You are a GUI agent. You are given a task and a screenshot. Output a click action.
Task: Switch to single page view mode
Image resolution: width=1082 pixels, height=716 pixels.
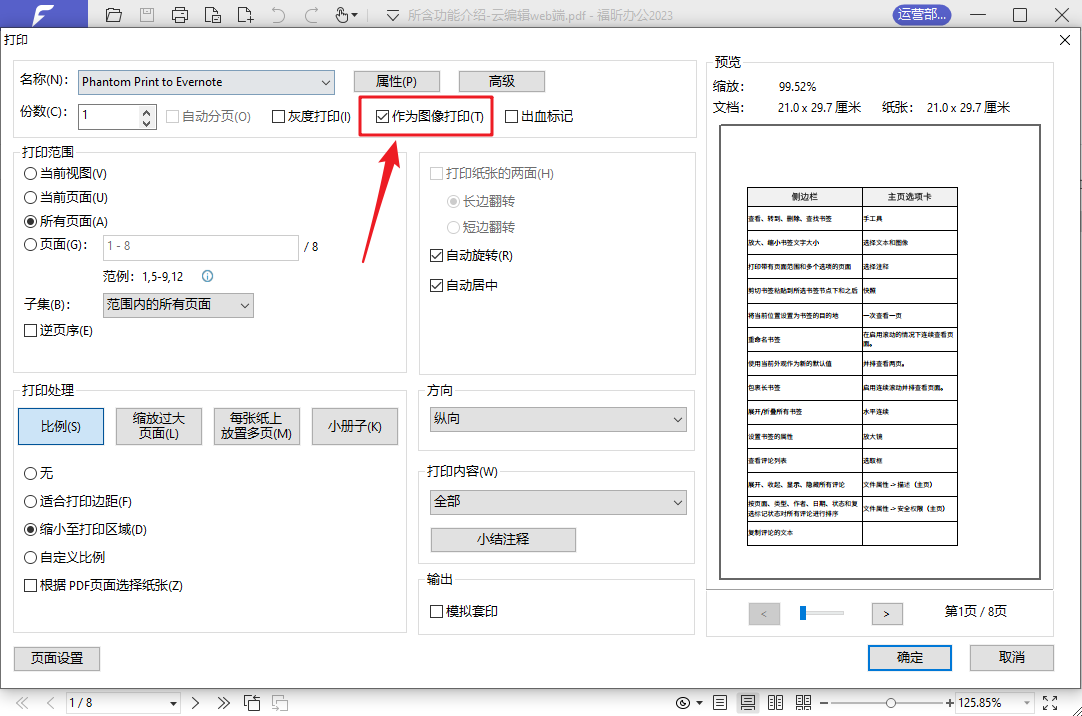pos(720,702)
